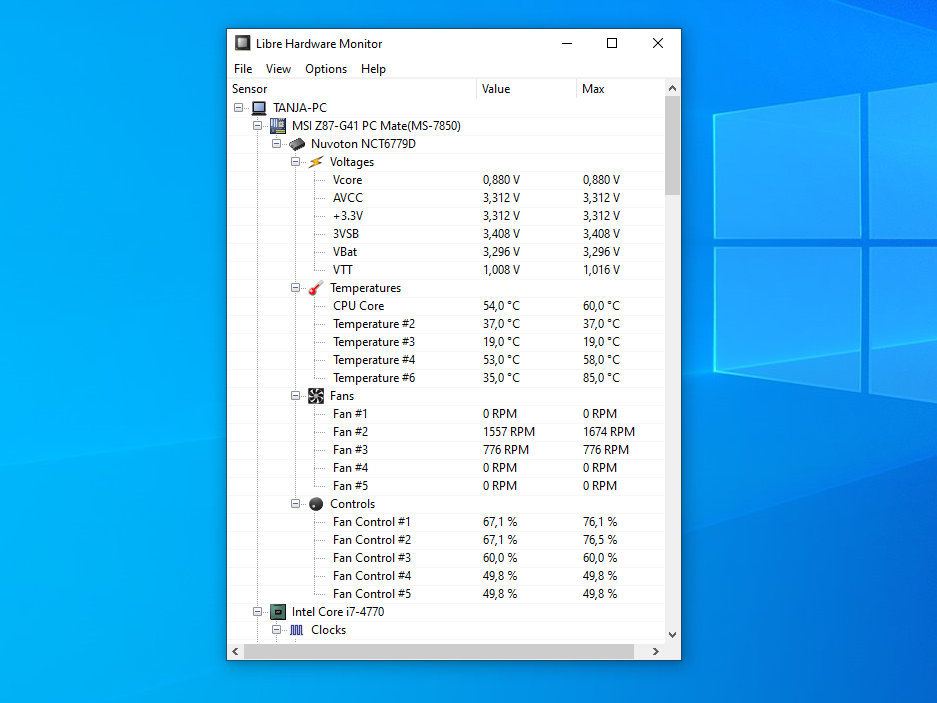
Task: Collapse the TANJA-PC tree node
Action: click(x=240, y=107)
